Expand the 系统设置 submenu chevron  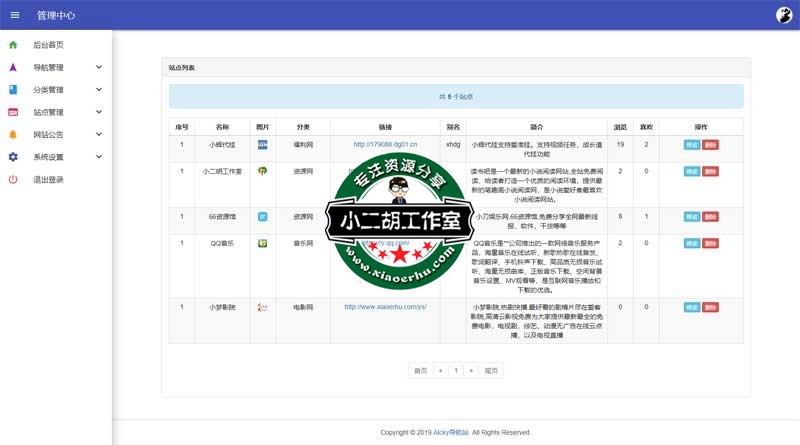[x=99, y=157]
